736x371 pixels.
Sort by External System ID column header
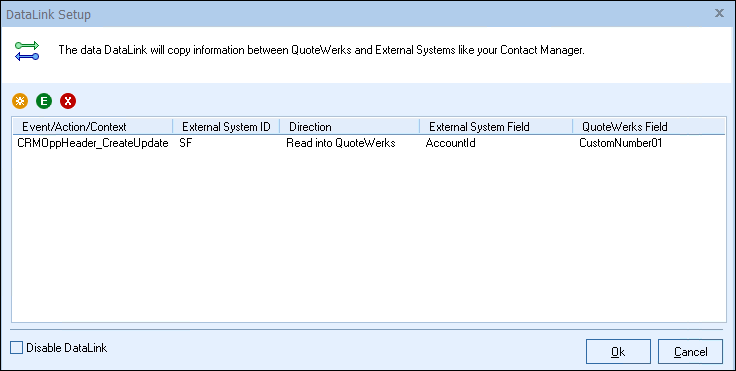[226, 126]
